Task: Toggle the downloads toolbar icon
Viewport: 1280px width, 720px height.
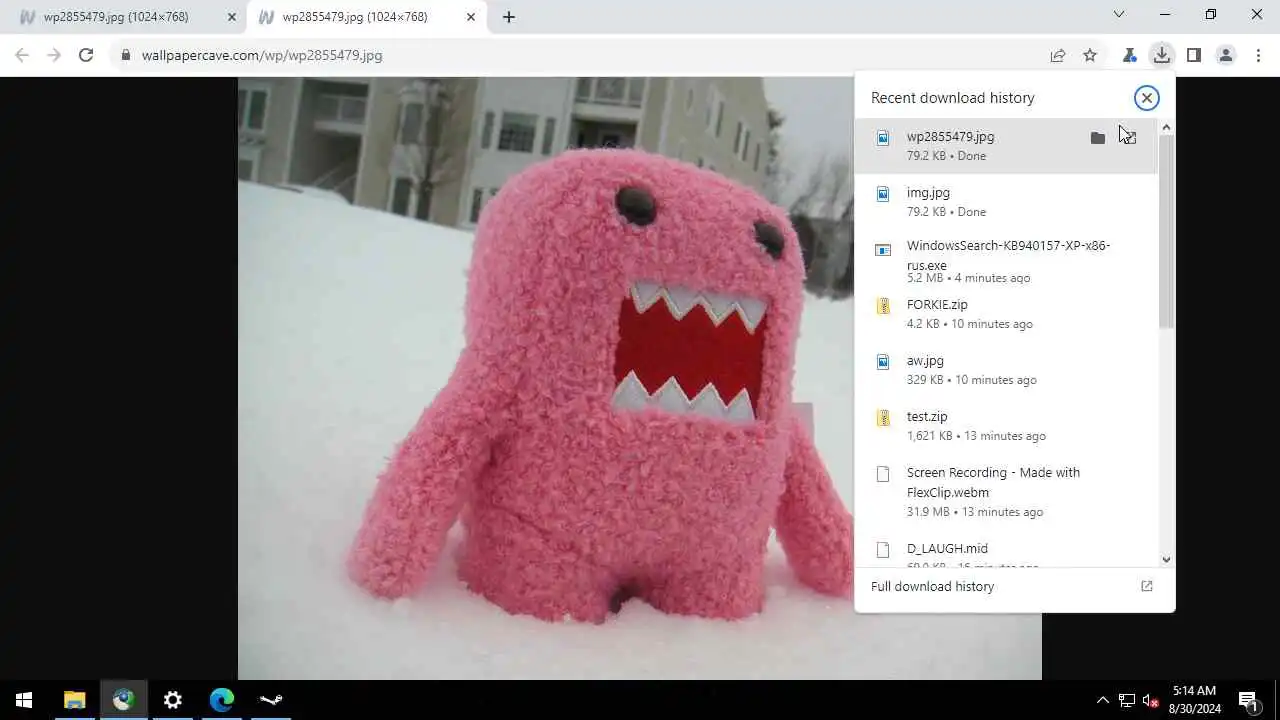Action: 1162,56
